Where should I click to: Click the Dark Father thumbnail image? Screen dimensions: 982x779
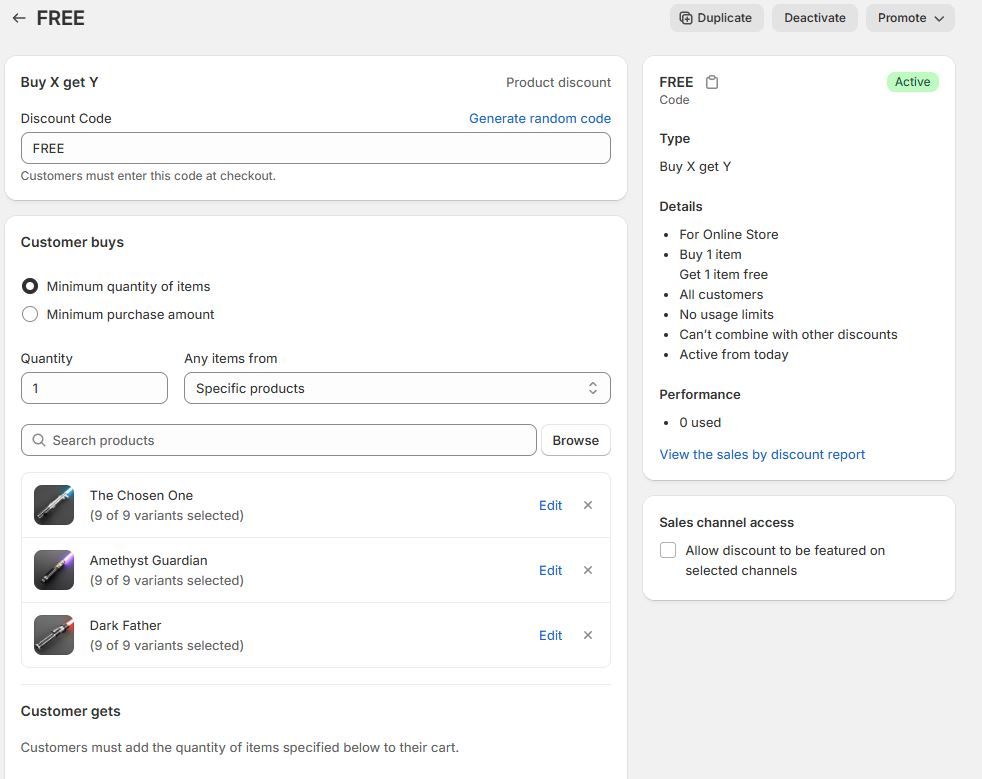(x=54, y=635)
